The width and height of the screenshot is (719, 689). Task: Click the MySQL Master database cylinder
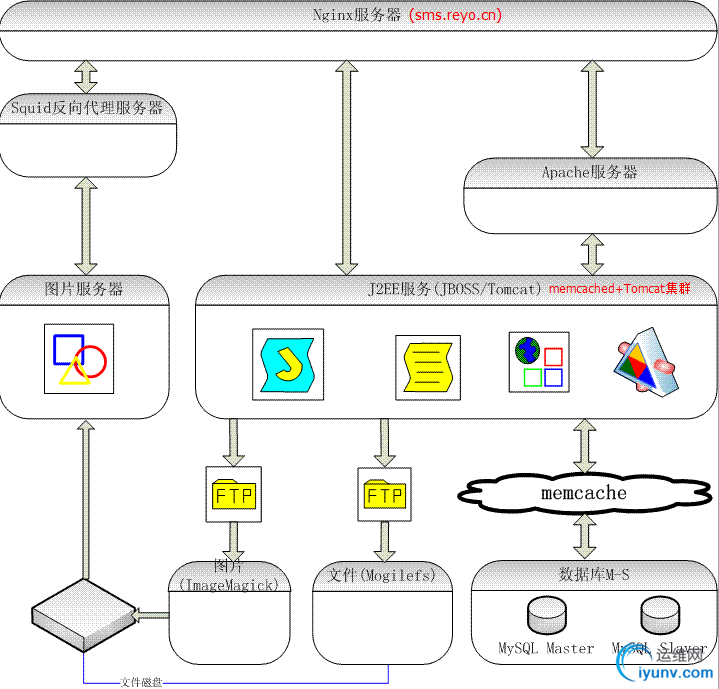point(547,615)
